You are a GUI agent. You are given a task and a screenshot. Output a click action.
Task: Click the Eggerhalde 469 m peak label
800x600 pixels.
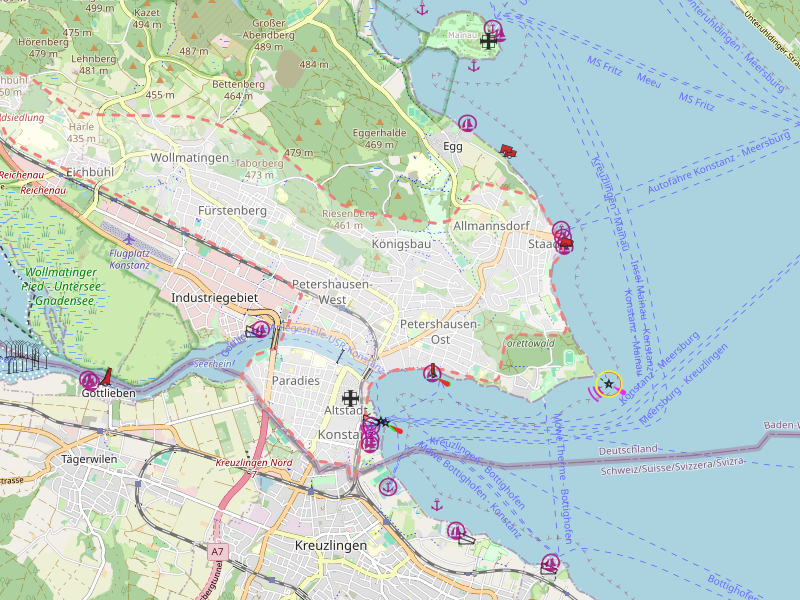coord(379,138)
